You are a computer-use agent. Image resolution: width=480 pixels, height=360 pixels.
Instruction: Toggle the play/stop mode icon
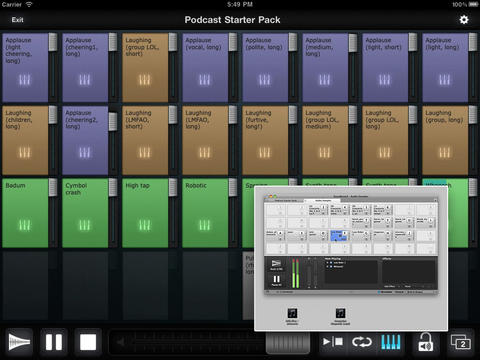click(332, 342)
